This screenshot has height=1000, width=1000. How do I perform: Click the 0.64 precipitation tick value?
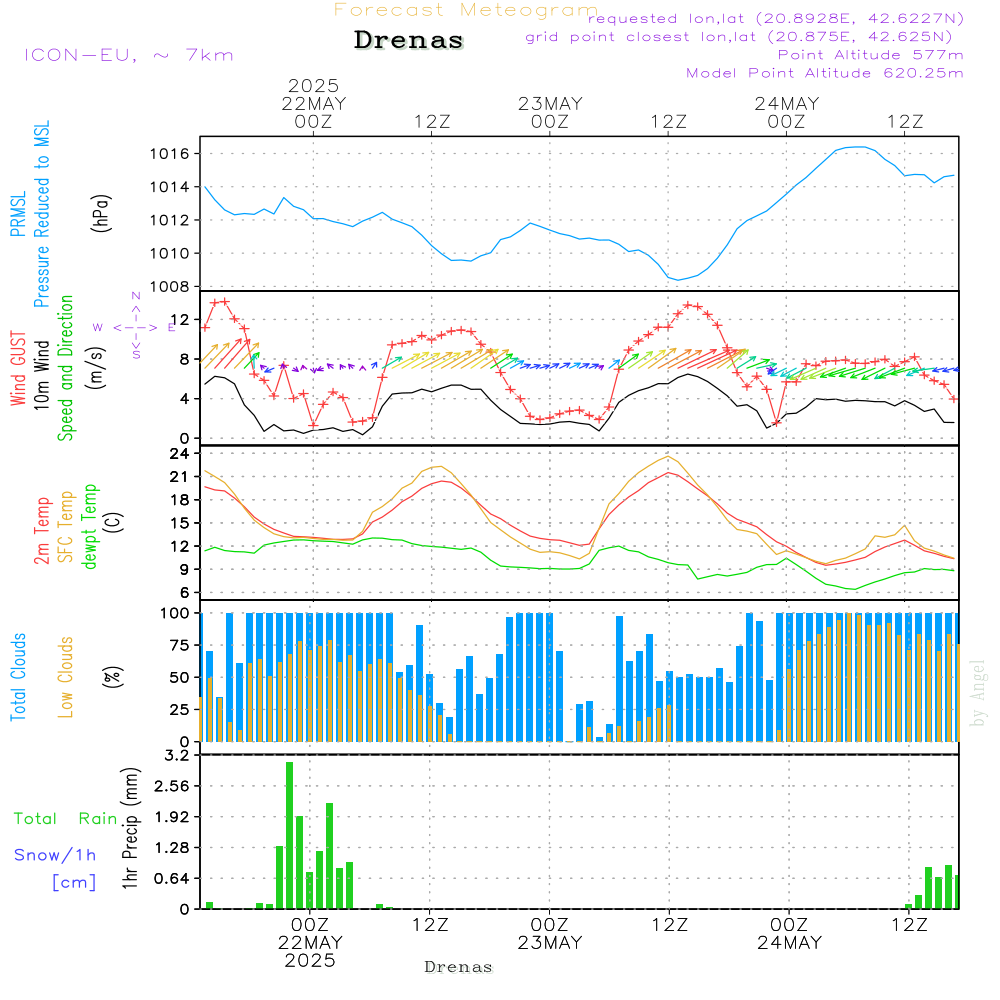[172, 878]
